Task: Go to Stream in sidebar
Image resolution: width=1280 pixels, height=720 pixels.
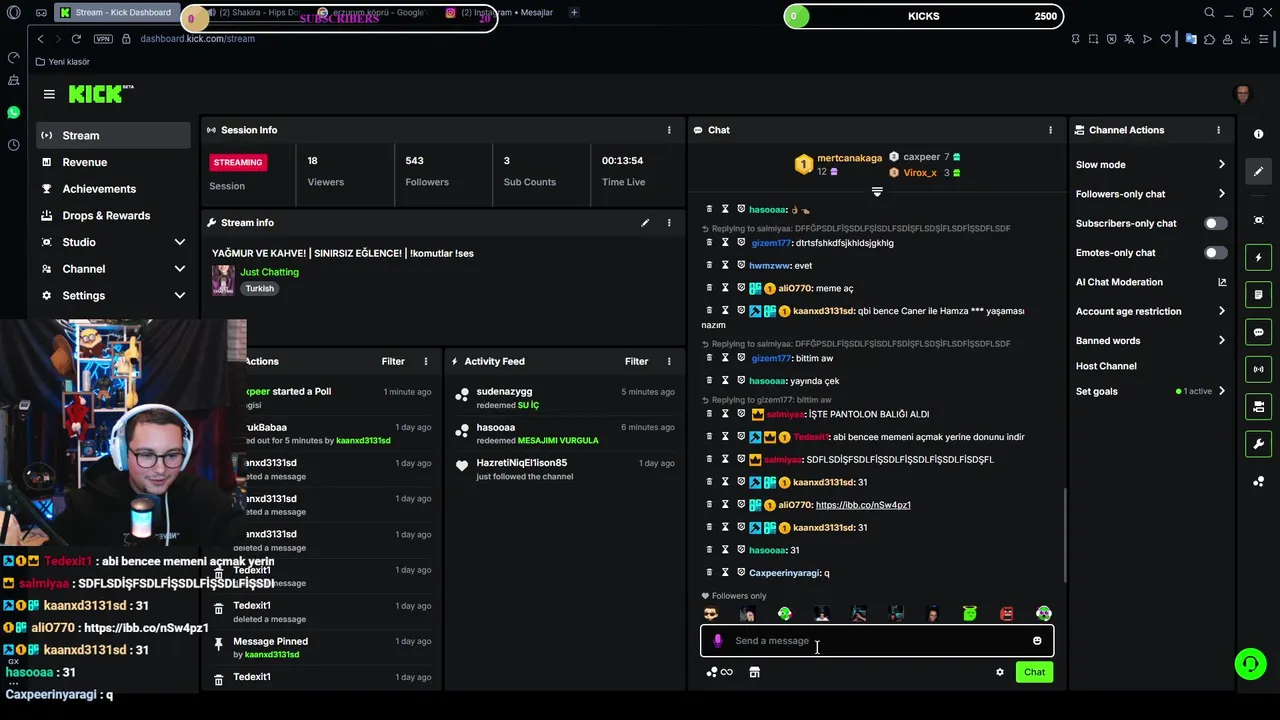Action: [x=114, y=136]
